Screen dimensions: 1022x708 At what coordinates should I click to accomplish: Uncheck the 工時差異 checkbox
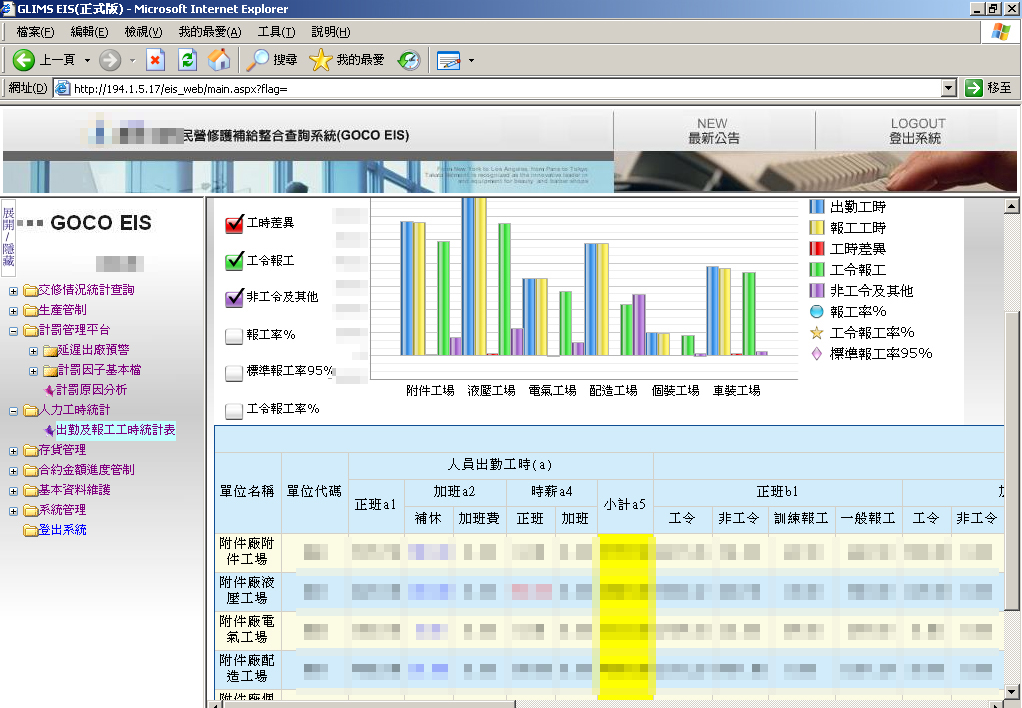pos(235,224)
